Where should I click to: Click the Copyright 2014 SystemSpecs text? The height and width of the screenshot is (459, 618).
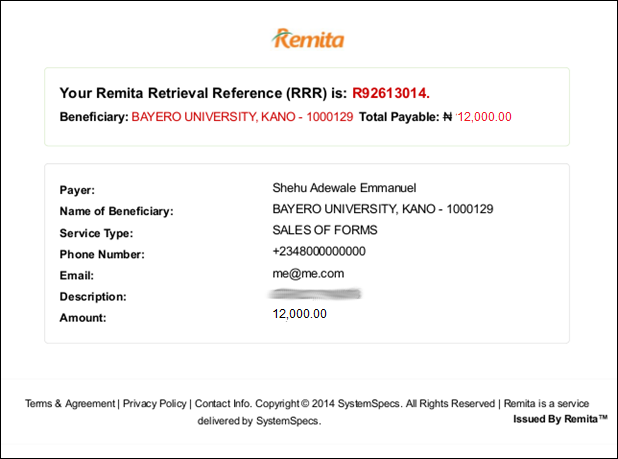(329, 403)
